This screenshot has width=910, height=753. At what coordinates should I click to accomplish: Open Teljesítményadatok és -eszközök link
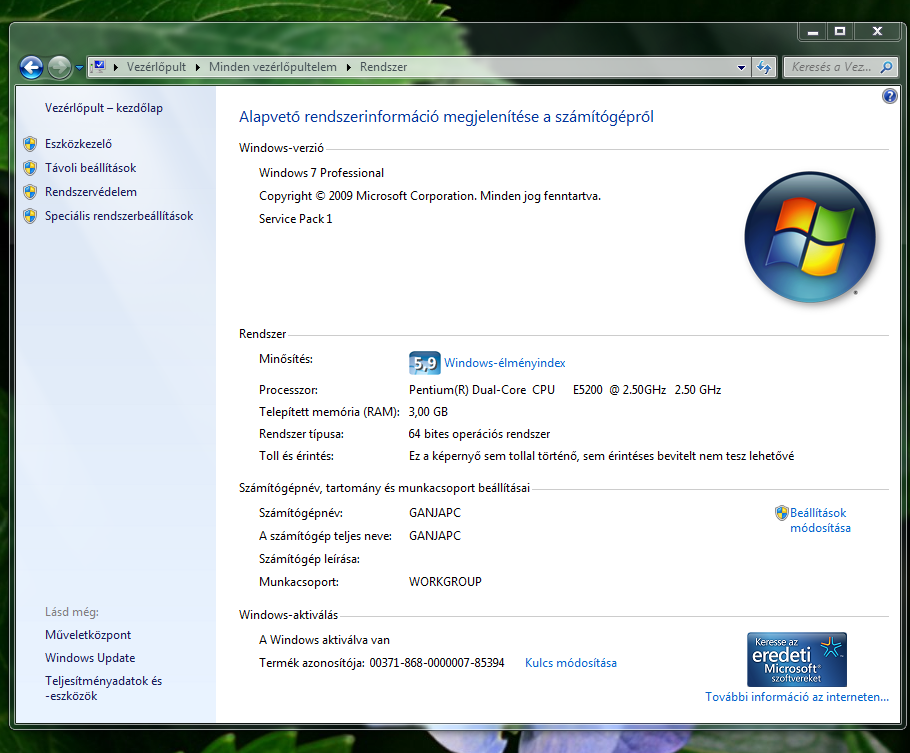[103, 688]
